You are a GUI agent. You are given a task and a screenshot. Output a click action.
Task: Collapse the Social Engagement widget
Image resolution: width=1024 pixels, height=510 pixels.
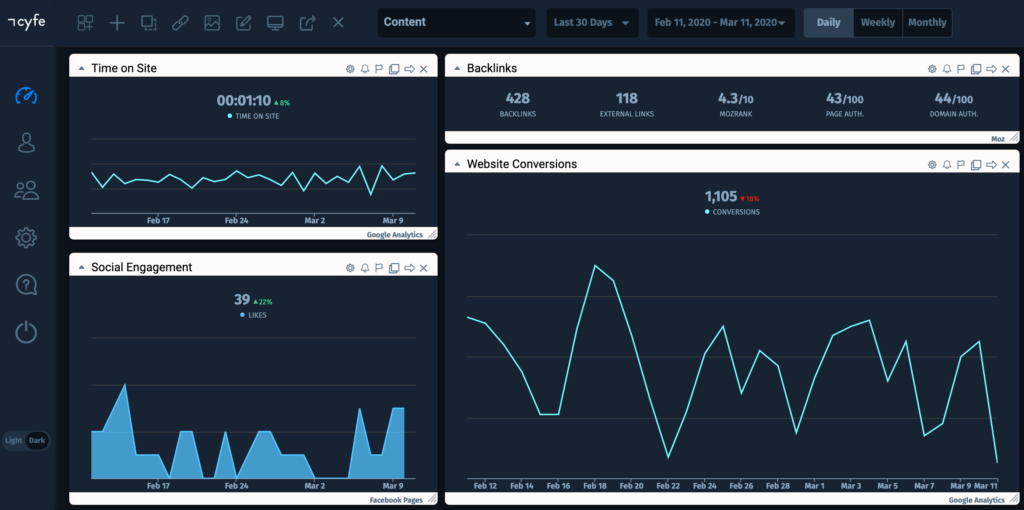(x=82, y=268)
